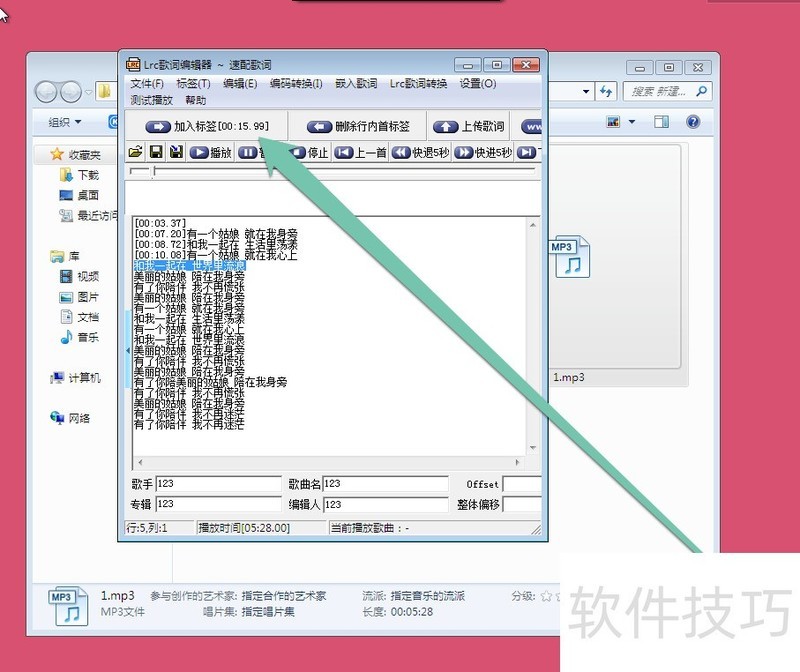Viewport: 800px width, 672px height.
Task: Fast forward using 快进5秒 button
Action: [483, 153]
